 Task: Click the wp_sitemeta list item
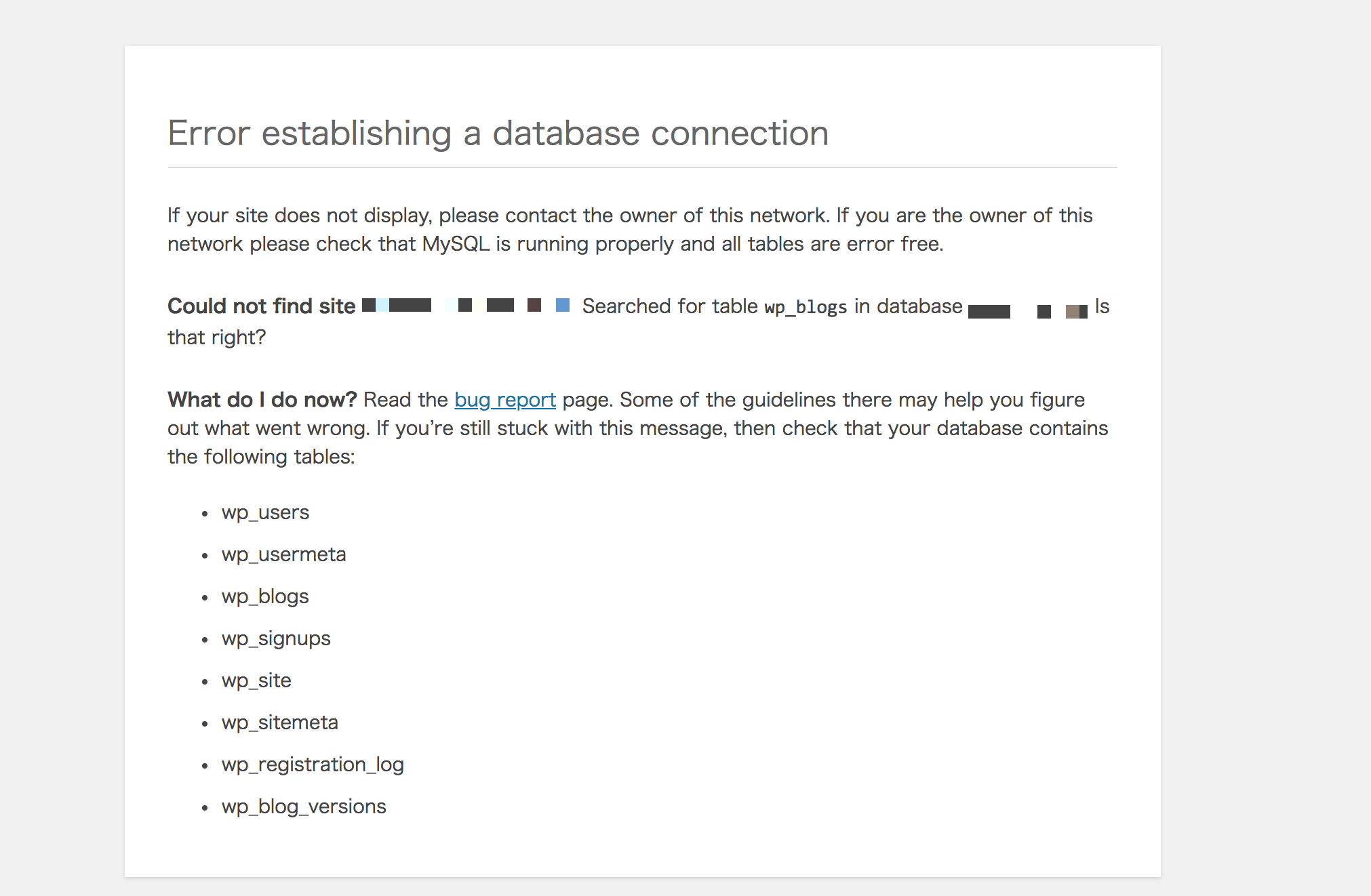coord(279,722)
